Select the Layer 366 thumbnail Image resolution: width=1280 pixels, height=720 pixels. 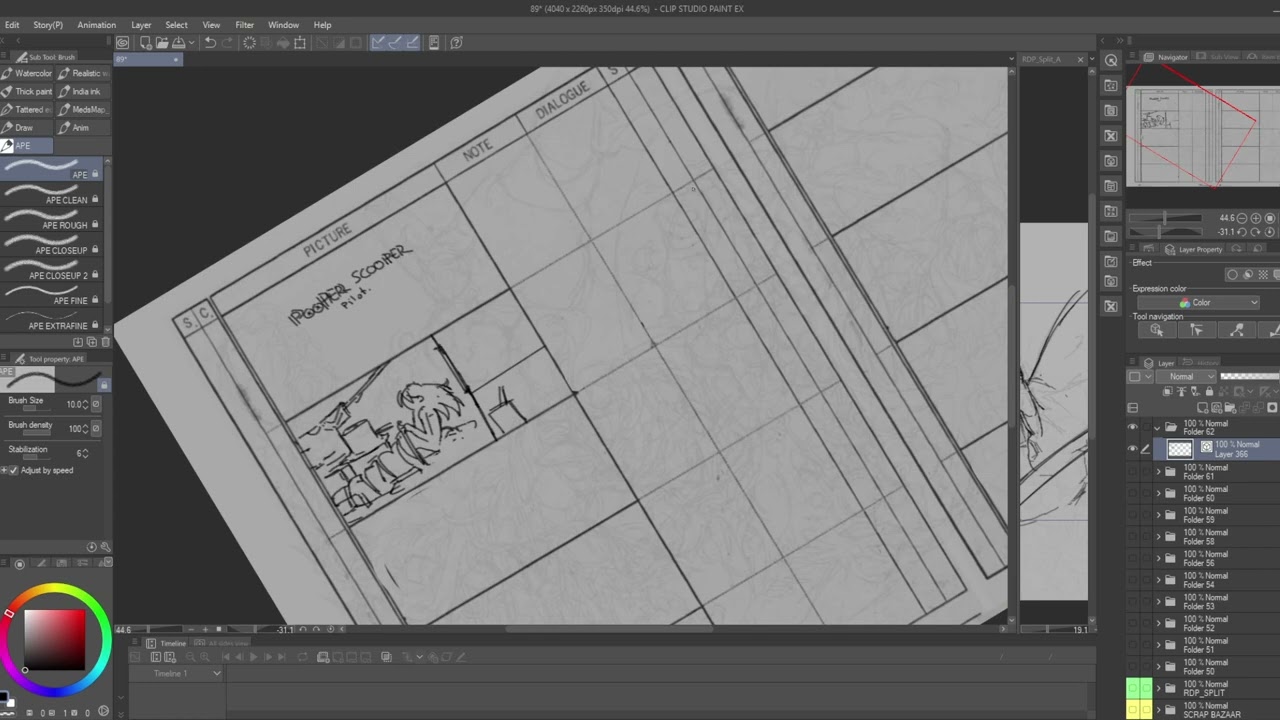[1180, 449]
